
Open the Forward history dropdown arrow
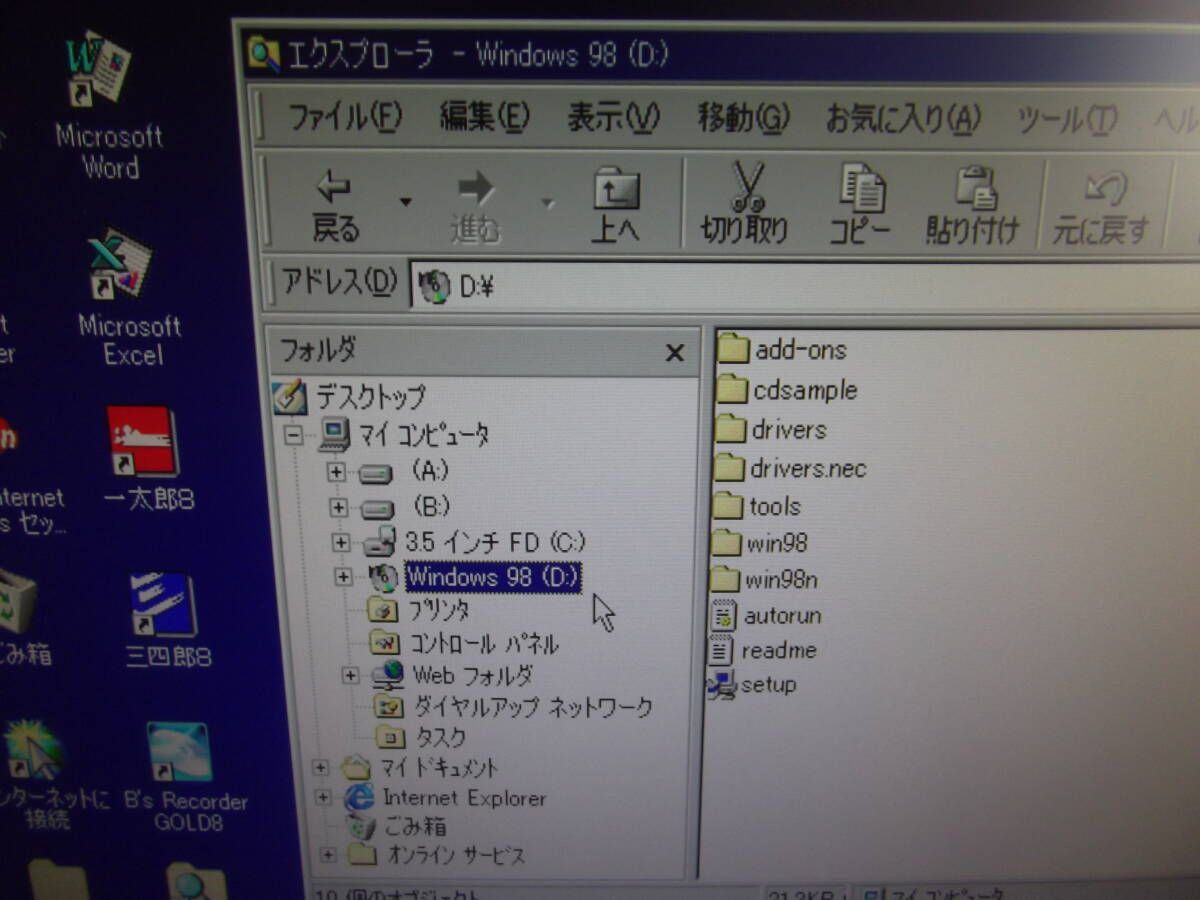coord(547,203)
